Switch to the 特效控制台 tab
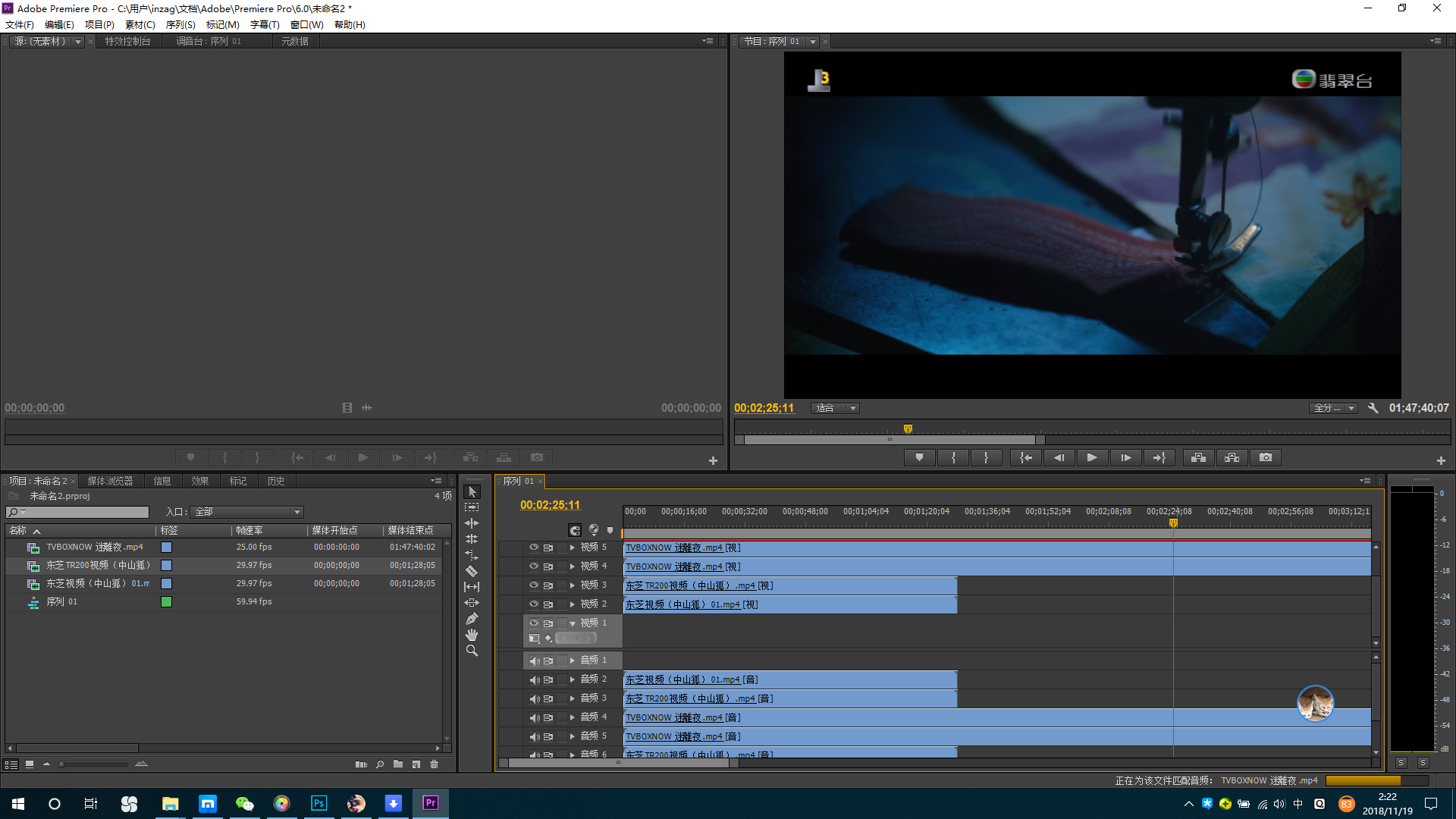 coord(127,42)
